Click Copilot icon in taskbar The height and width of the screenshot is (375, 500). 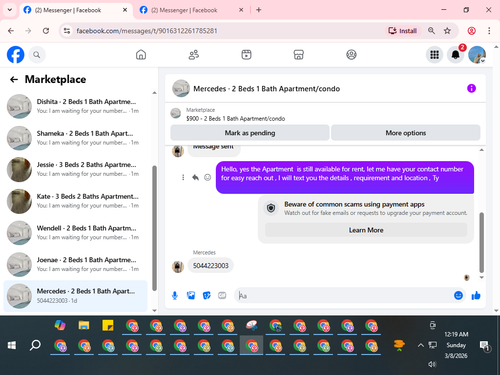[x=60, y=325]
